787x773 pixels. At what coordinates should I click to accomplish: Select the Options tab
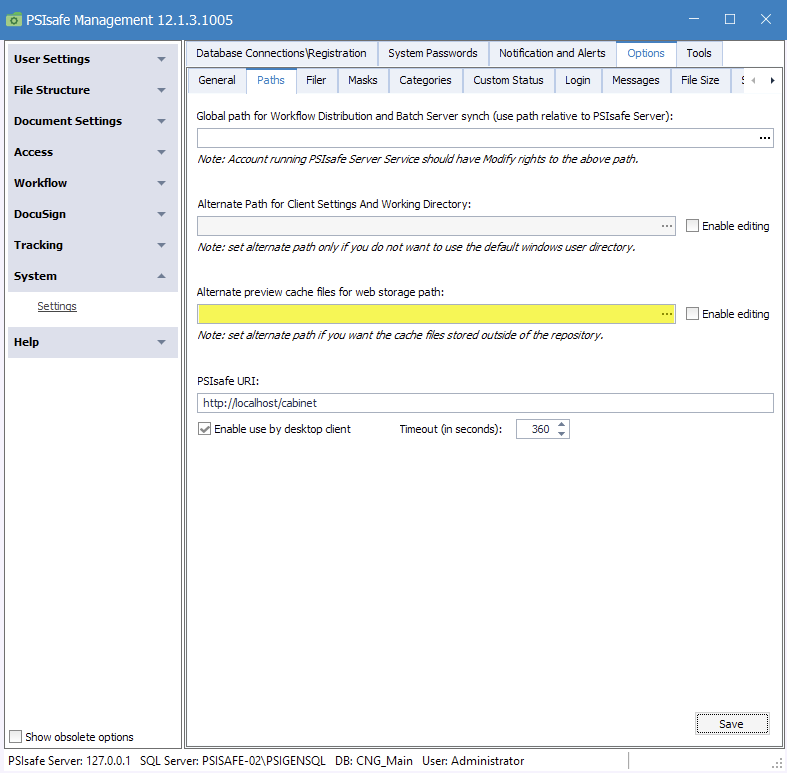[646, 53]
